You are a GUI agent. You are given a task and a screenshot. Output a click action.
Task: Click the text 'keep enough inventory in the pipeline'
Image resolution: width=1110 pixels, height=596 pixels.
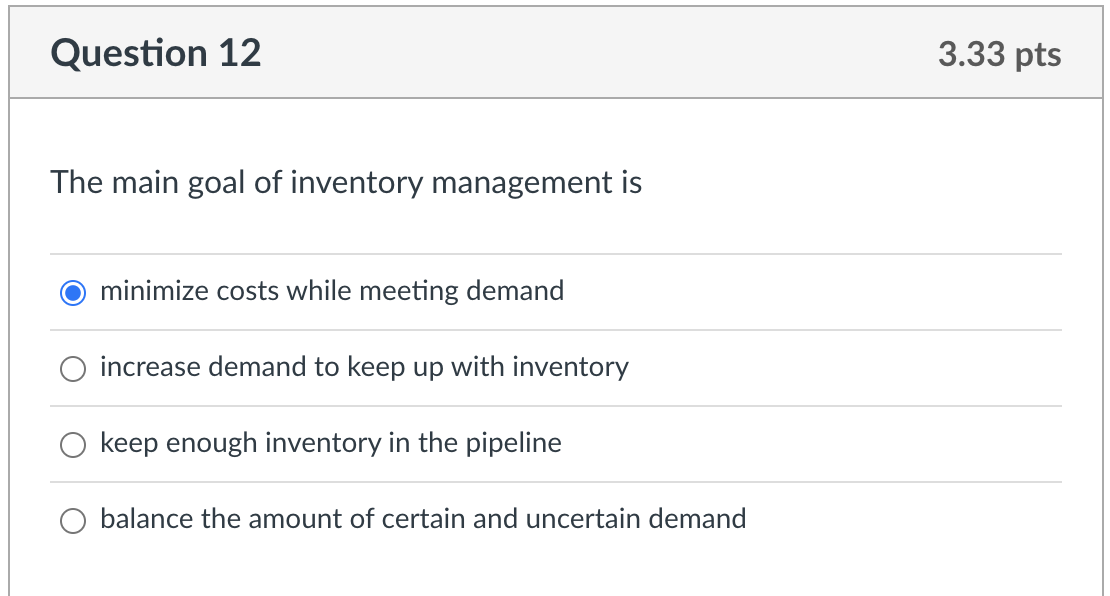(x=330, y=443)
